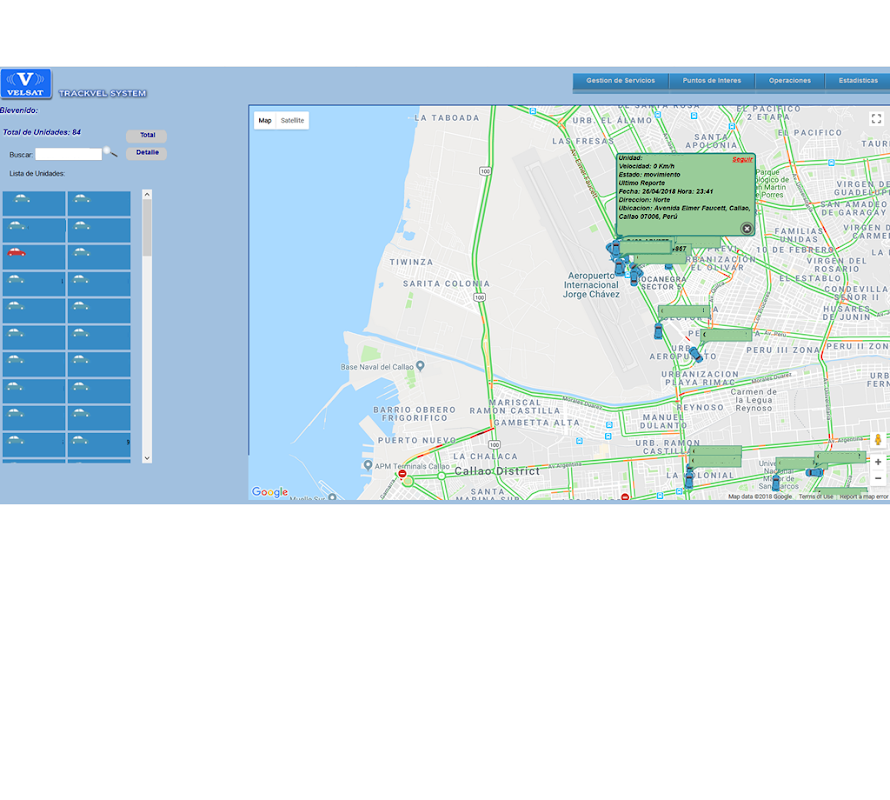
Task: Close the green vehicle info popup
Action: click(x=746, y=229)
